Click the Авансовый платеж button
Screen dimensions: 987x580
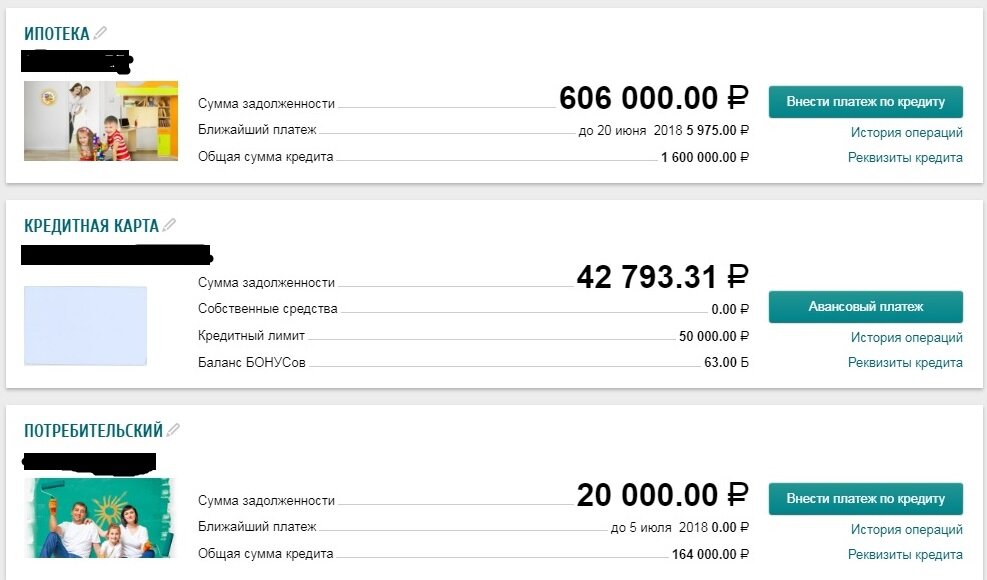click(x=866, y=307)
